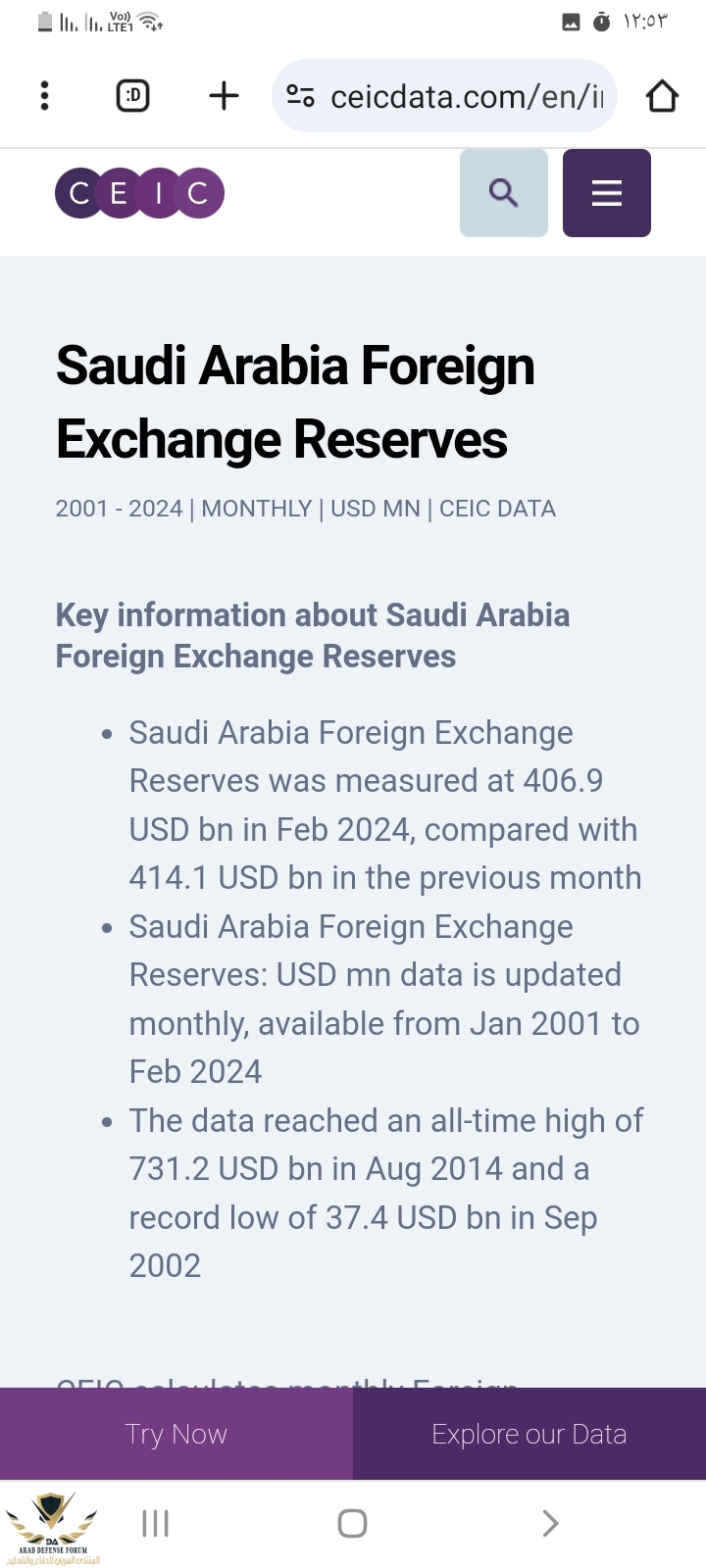Open a new tab with plus icon

(x=224, y=96)
